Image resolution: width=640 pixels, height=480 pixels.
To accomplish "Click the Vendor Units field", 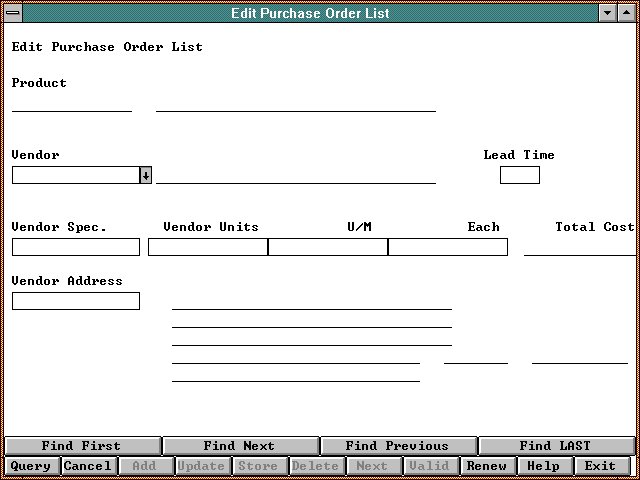I will coord(207,247).
